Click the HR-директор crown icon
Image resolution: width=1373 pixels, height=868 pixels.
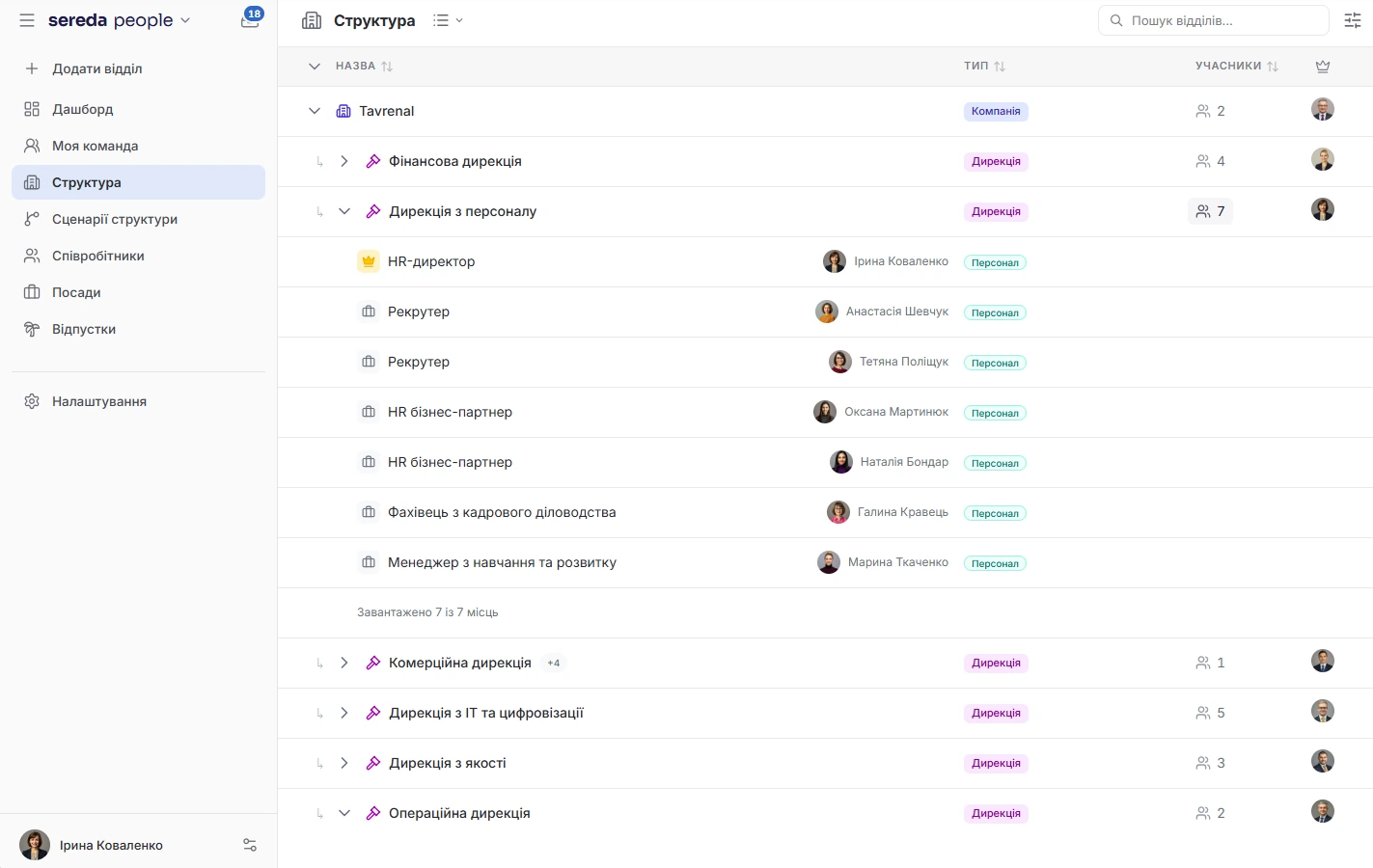pos(369,261)
